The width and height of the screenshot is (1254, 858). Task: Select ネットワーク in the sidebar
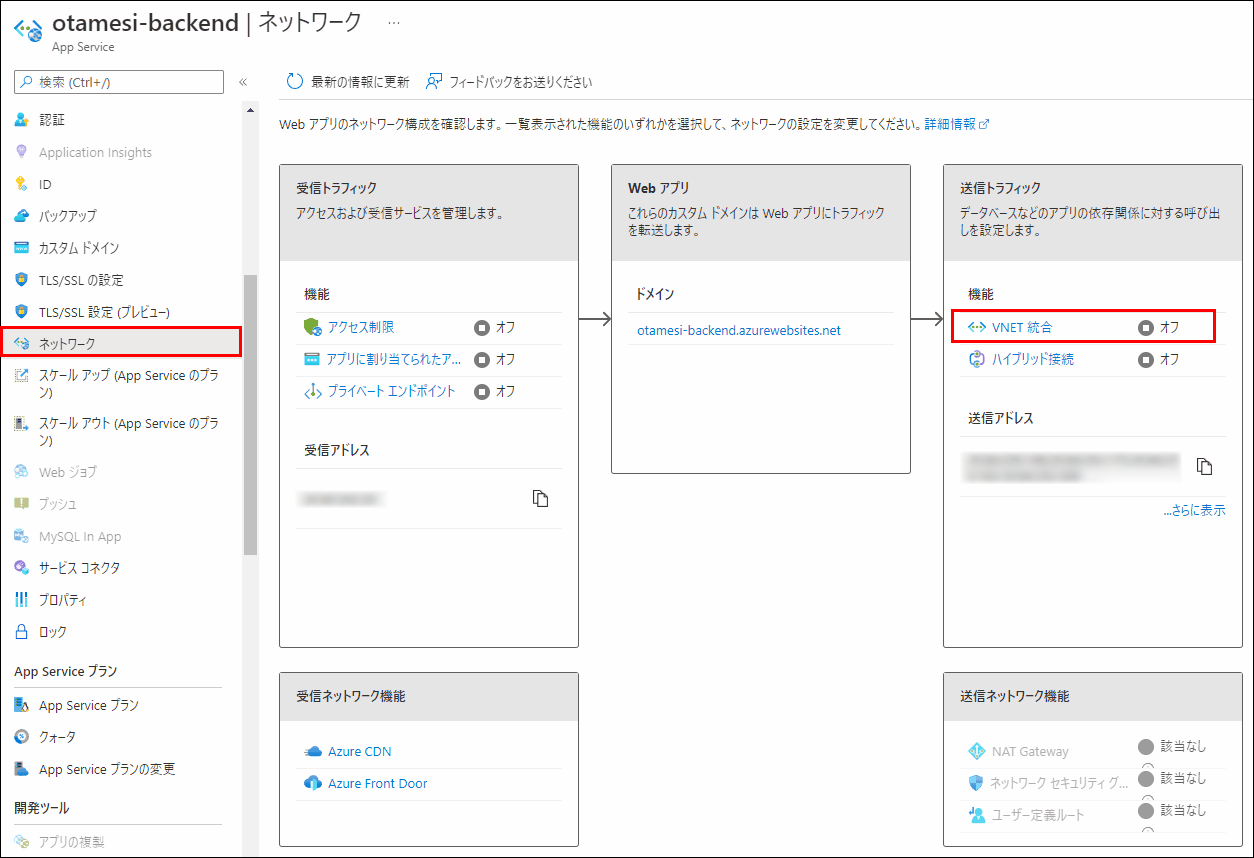click(120, 343)
